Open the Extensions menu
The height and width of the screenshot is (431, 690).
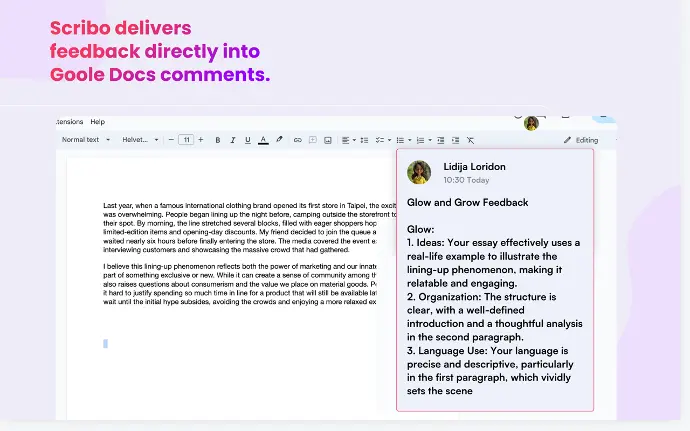70,121
